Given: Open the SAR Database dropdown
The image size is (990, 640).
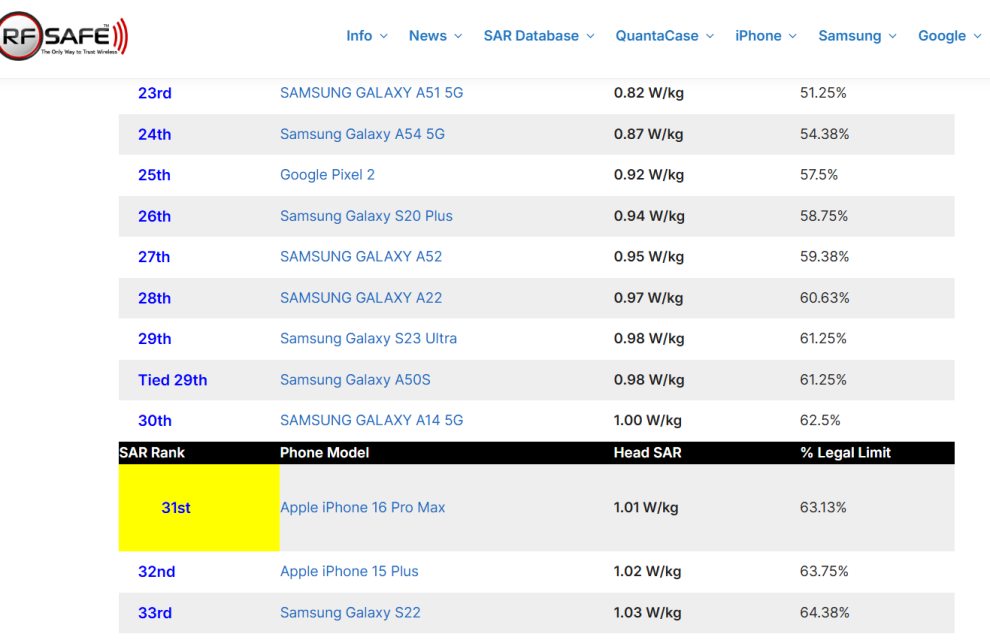Looking at the screenshot, I should 539,36.
